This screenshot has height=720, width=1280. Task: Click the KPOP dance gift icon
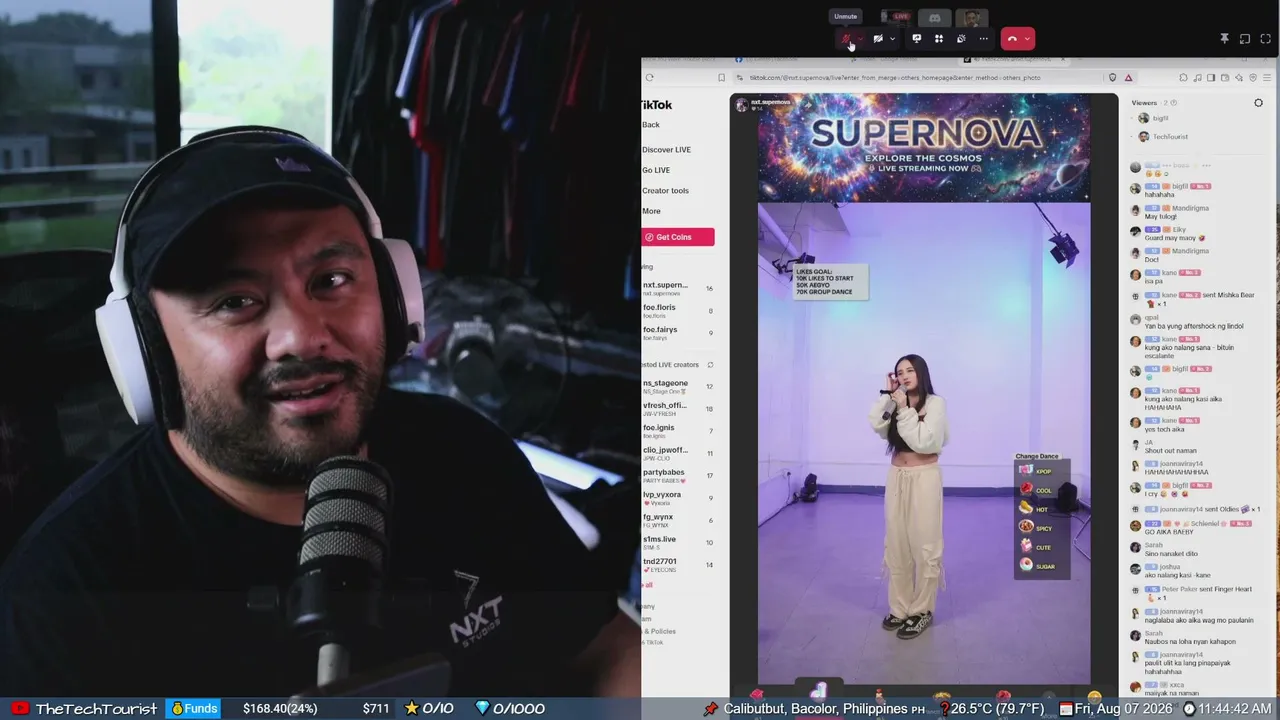[1026, 471]
